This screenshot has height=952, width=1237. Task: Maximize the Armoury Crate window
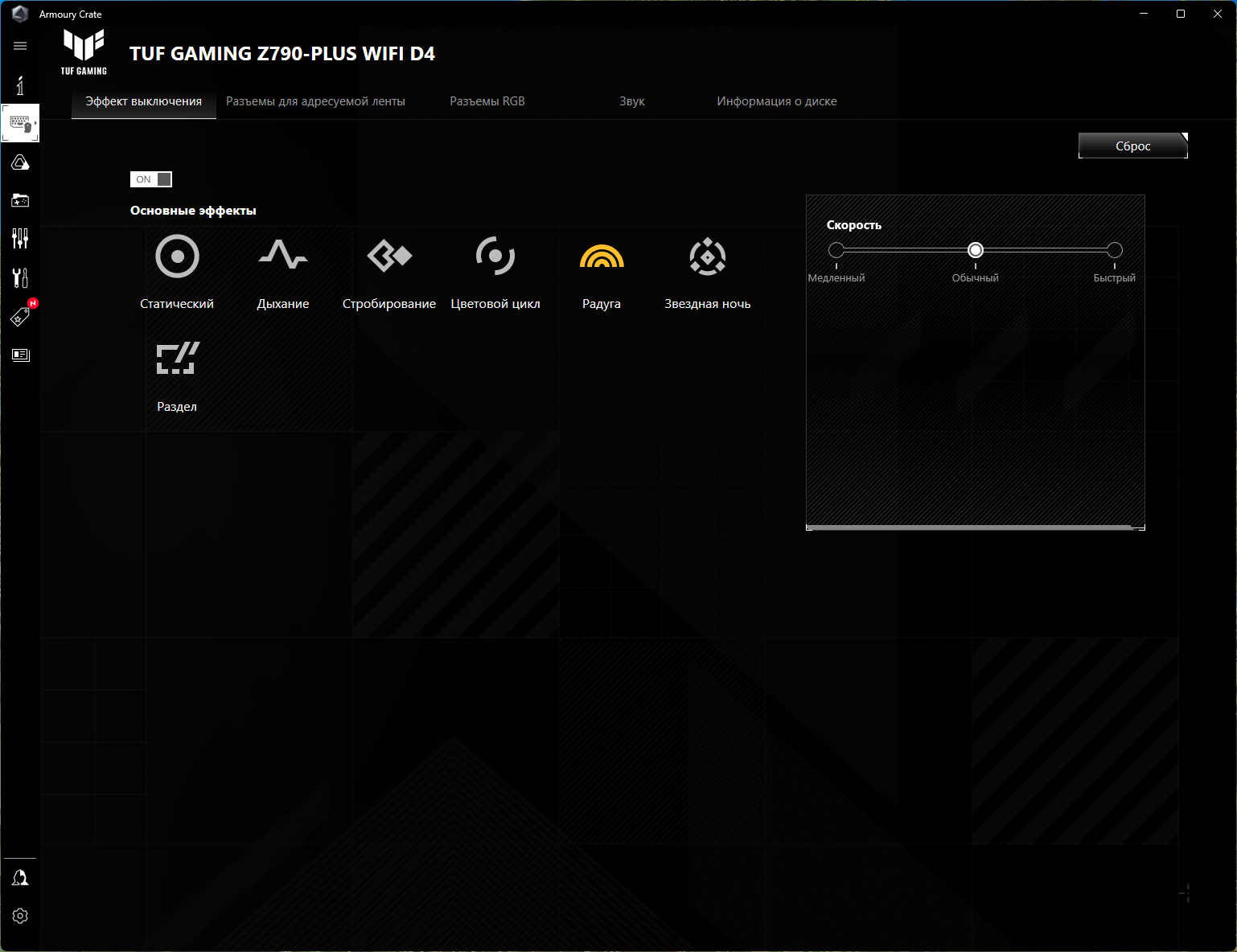point(1181,14)
